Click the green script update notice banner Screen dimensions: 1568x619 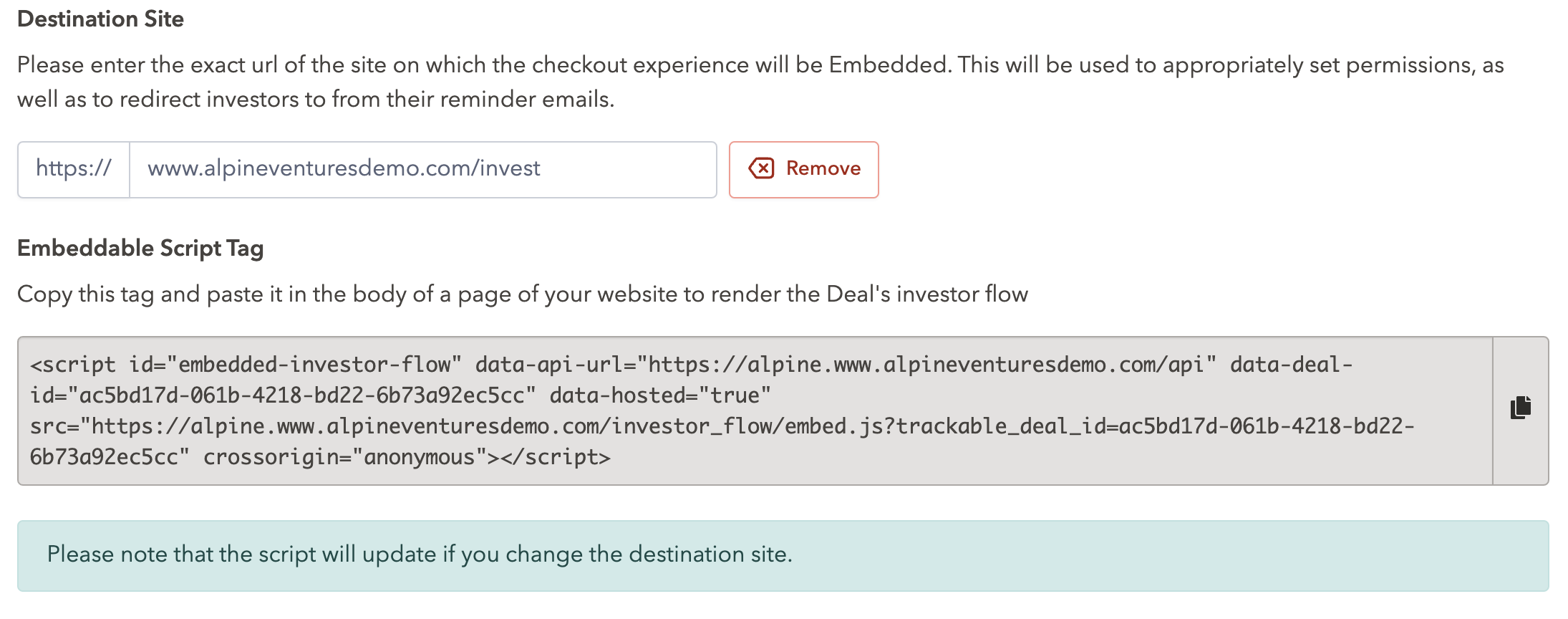[783, 555]
